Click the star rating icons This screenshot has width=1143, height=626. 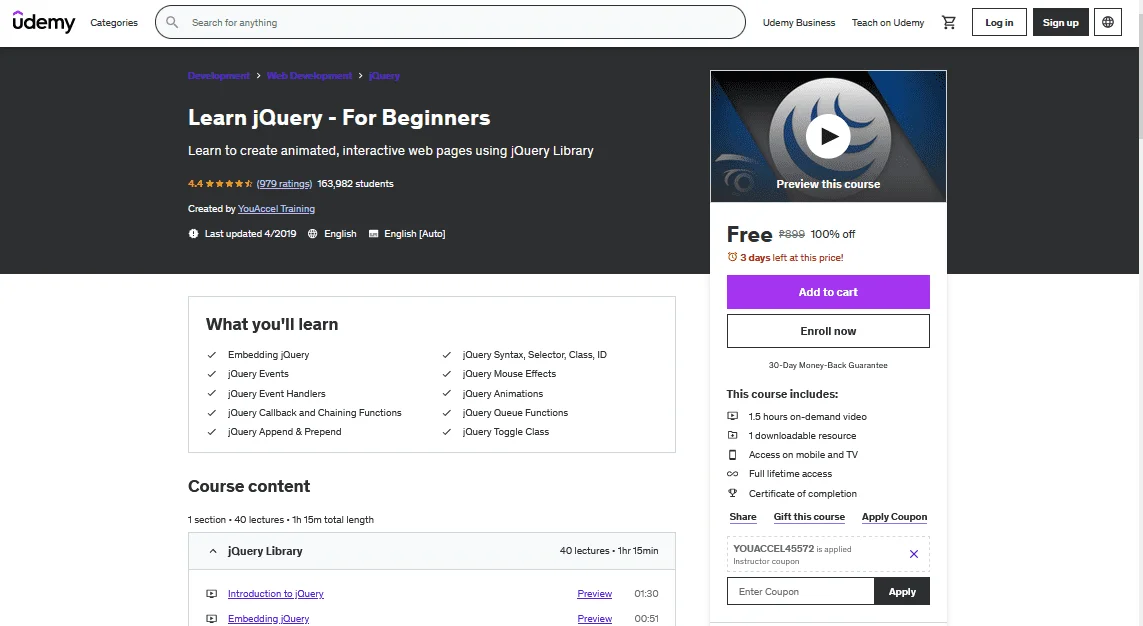(229, 184)
